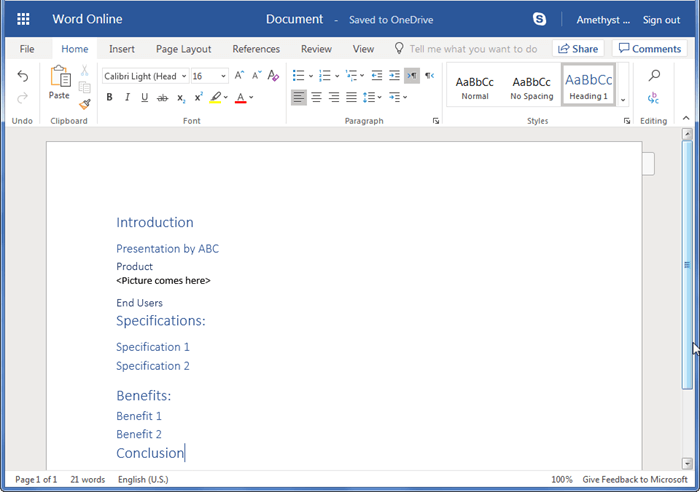Click the Paste clipboard icon
700x492 pixels.
[x=59, y=82]
